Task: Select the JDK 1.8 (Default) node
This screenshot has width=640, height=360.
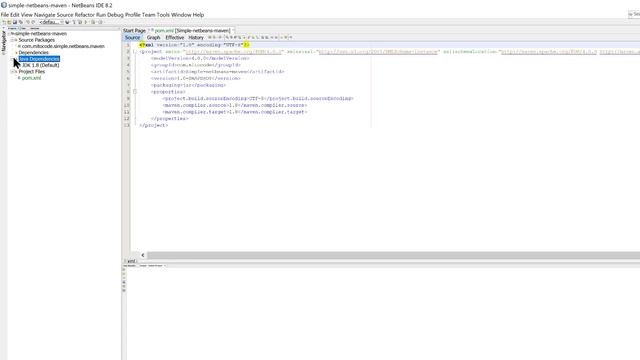Action: [x=40, y=65]
